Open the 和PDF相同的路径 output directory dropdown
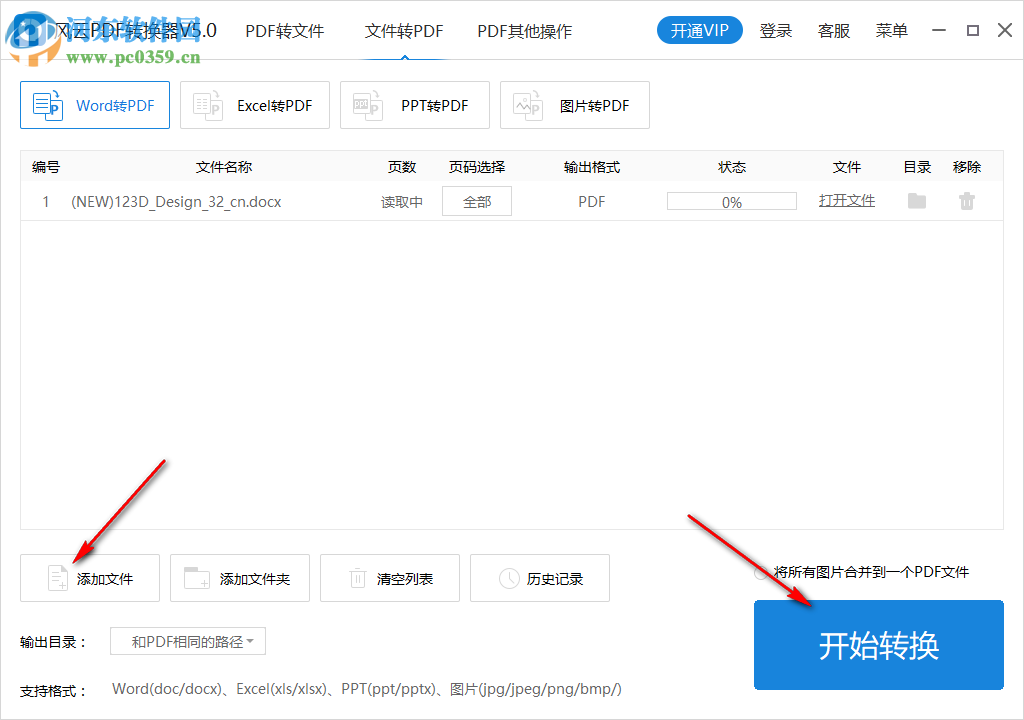The image size is (1024, 720). pos(187,641)
